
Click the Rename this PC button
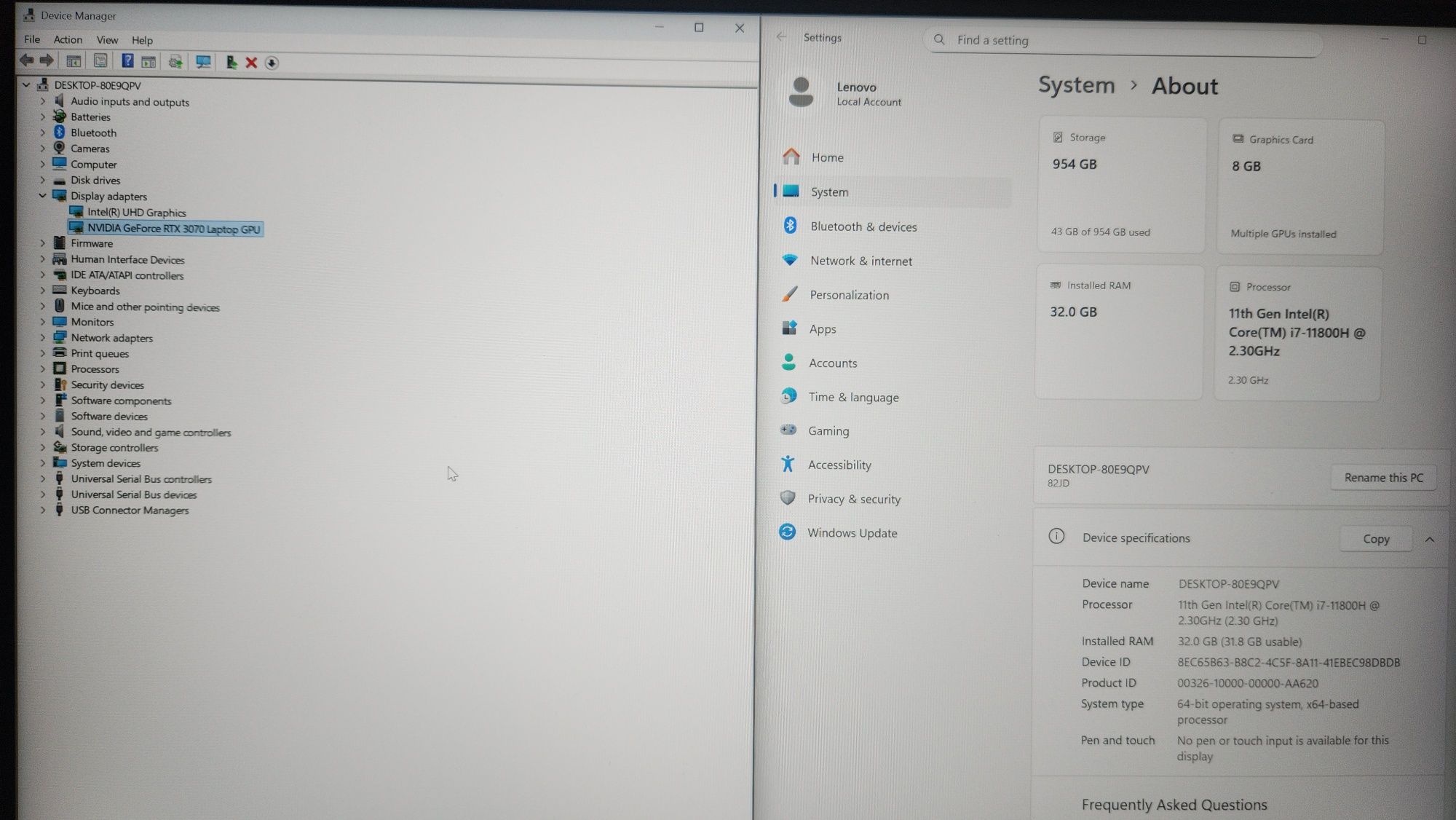1383,477
